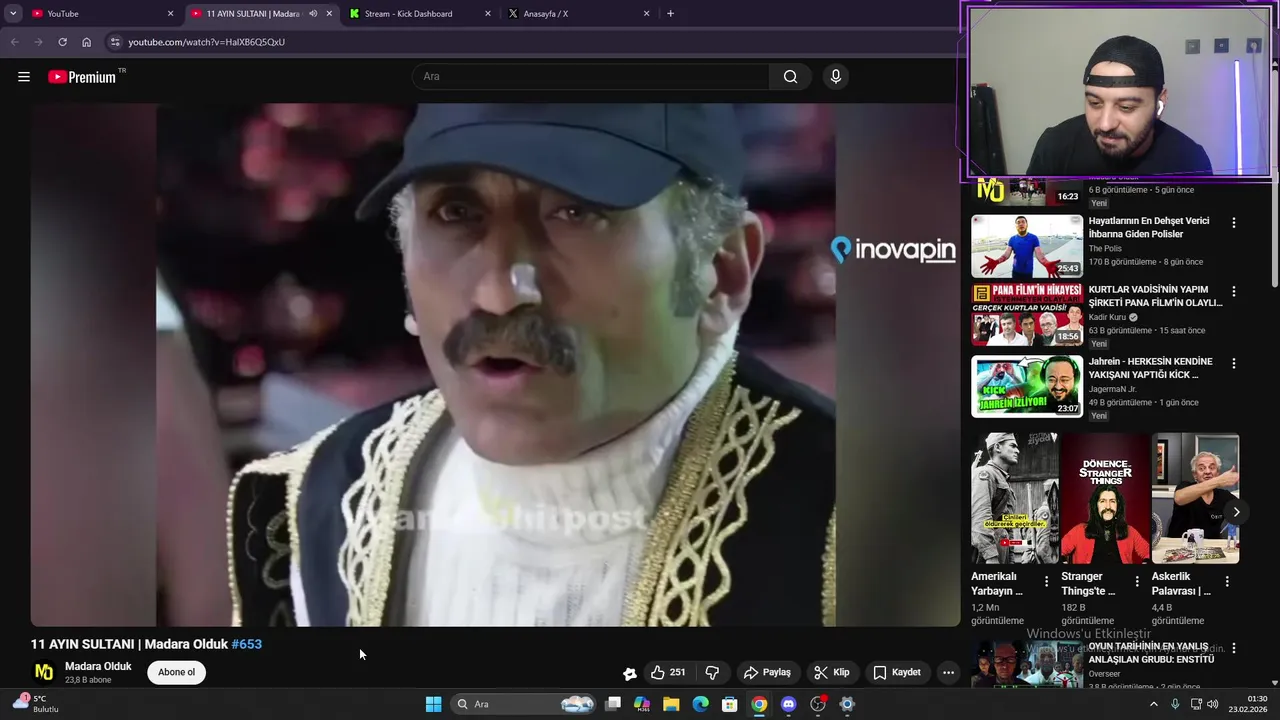
Task: Open options for Stranger Things'te short
Action: (1137, 581)
